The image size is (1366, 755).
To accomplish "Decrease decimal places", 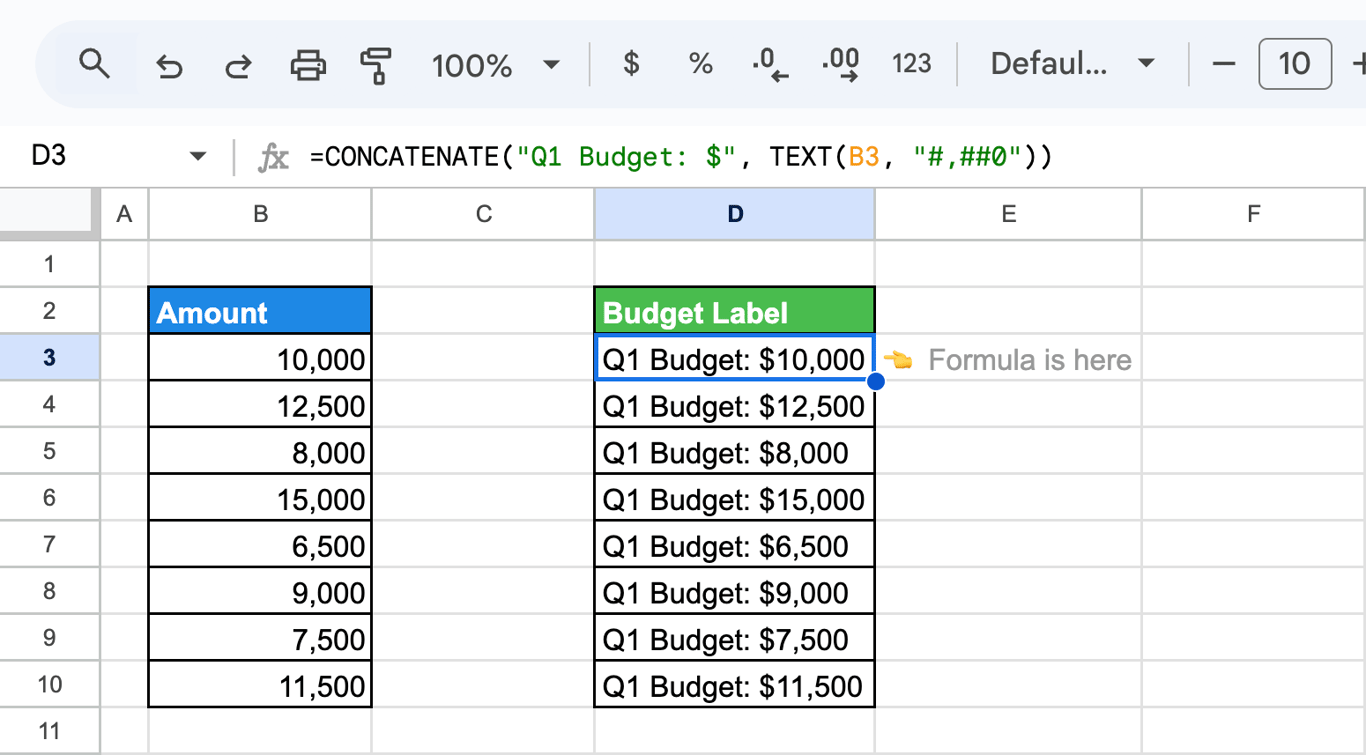I will point(770,65).
